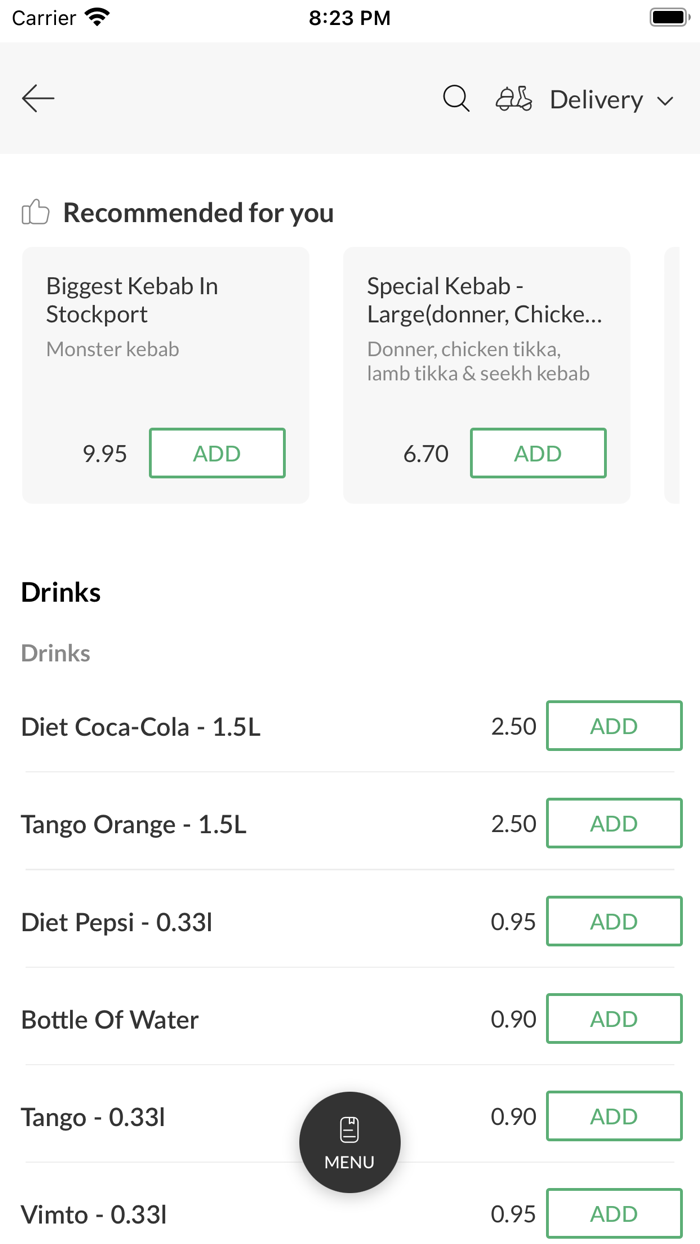Add Bottle Of Water to basket
The height and width of the screenshot is (1244, 700).
point(614,1019)
